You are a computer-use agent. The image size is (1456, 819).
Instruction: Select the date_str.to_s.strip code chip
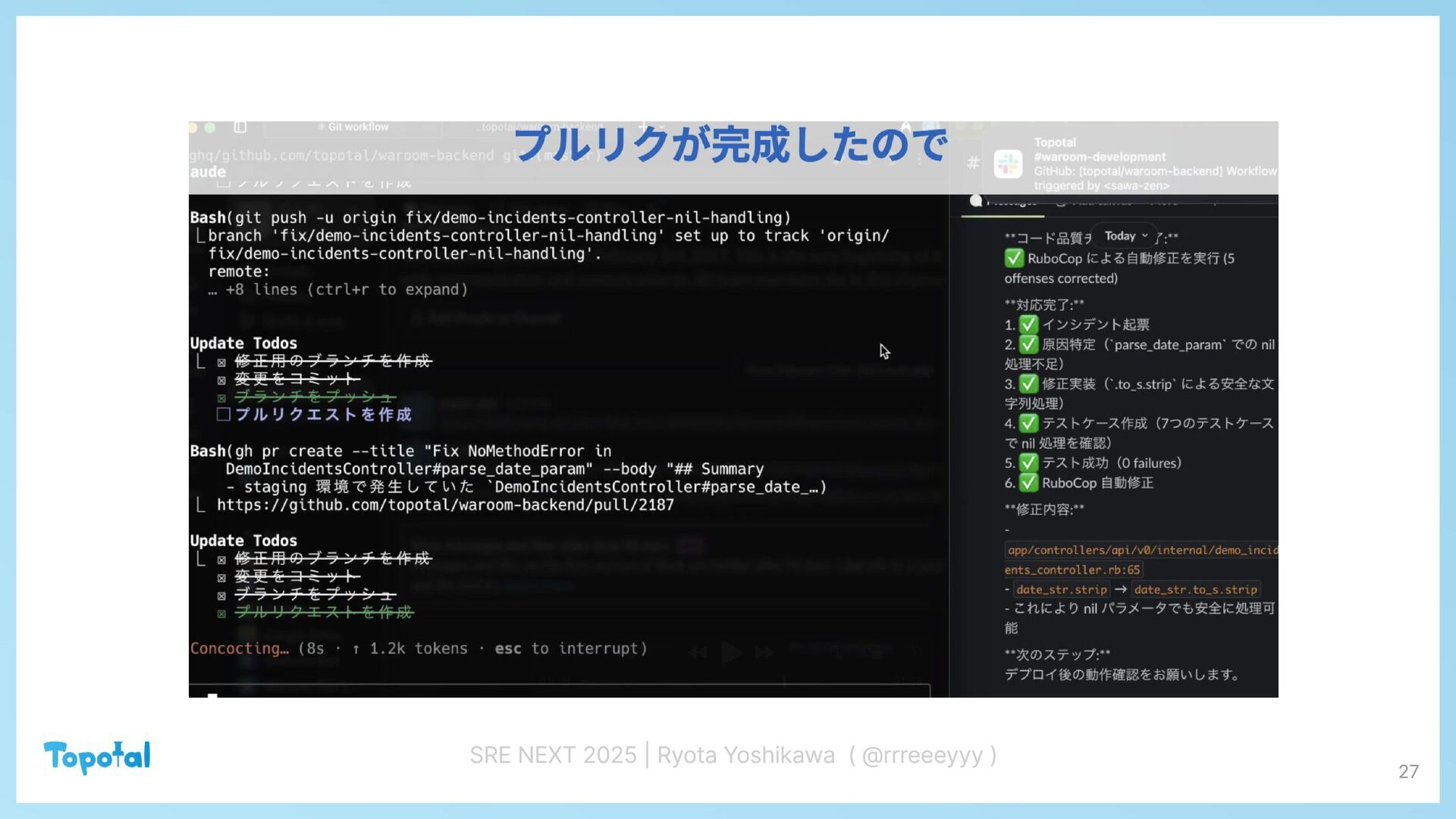pos(1196,589)
